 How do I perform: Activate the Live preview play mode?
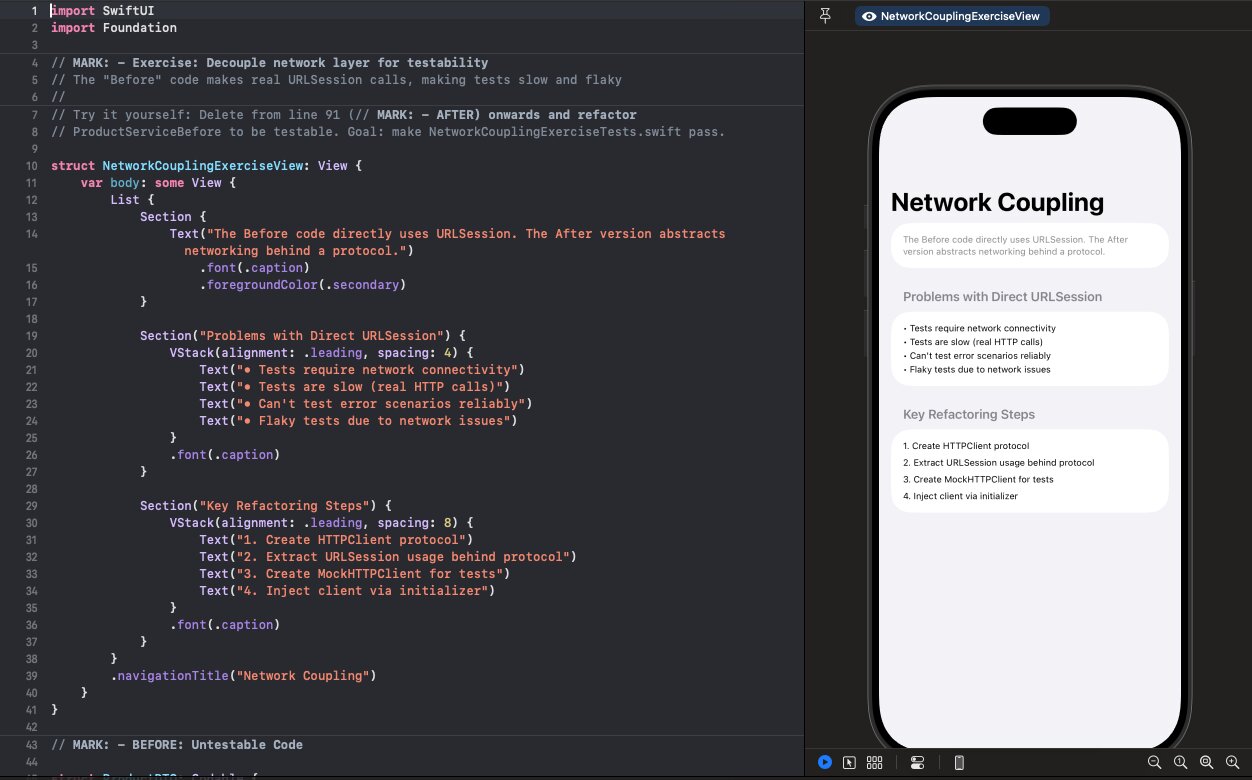coord(825,762)
